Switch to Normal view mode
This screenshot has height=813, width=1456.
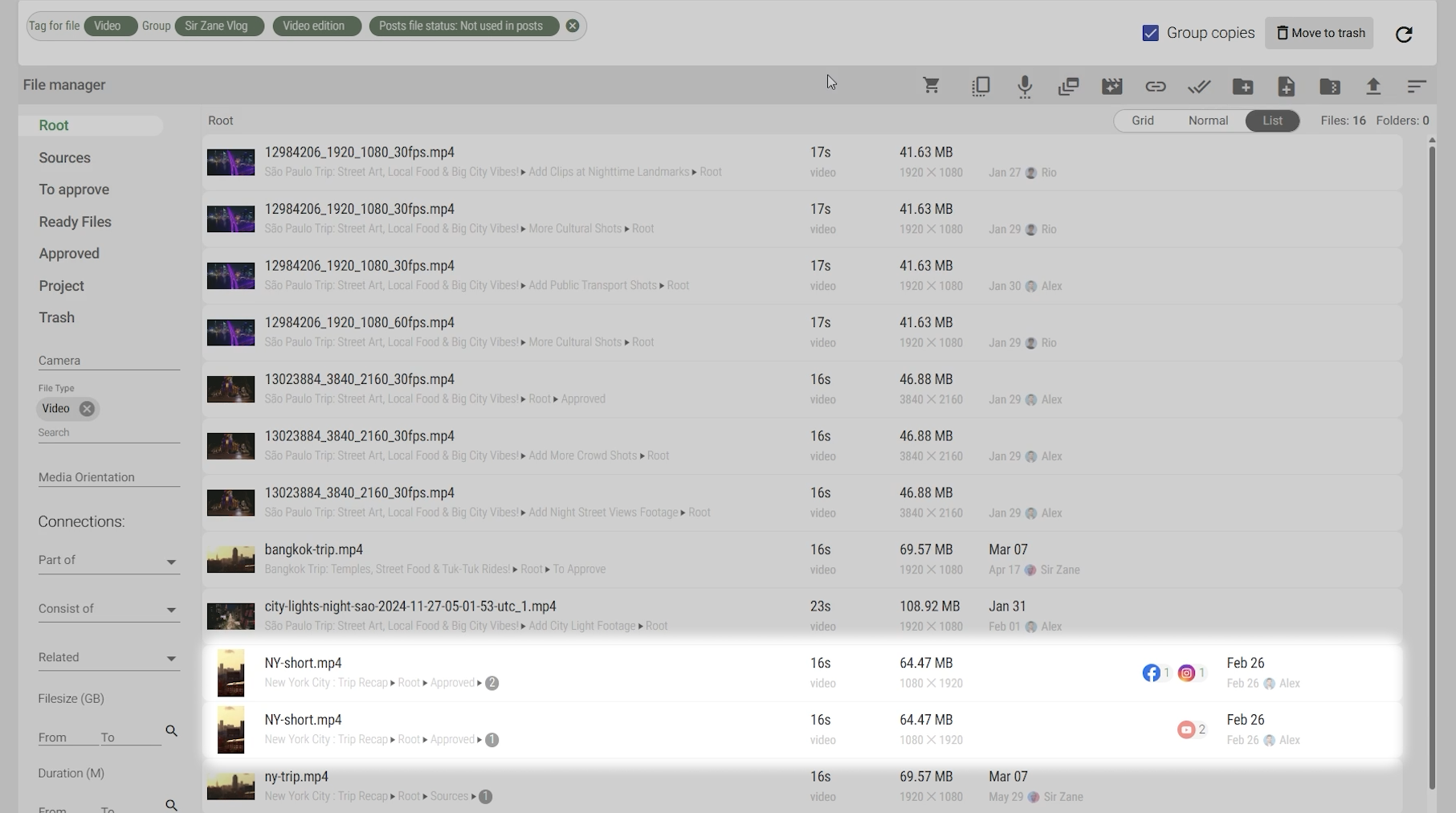click(1208, 121)
